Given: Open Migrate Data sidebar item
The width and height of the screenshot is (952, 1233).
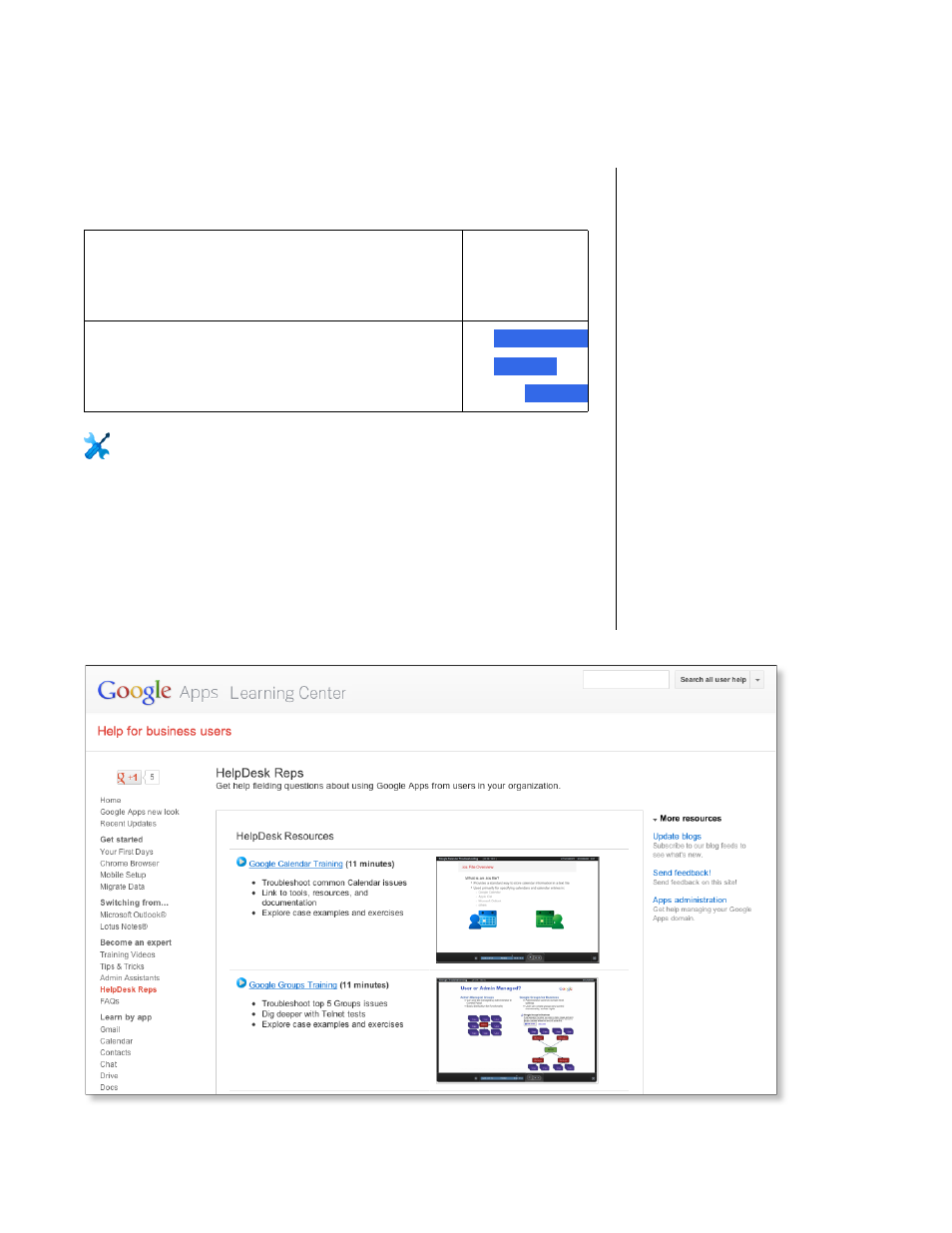Looking at the screenshot, I should coord(122,887).
